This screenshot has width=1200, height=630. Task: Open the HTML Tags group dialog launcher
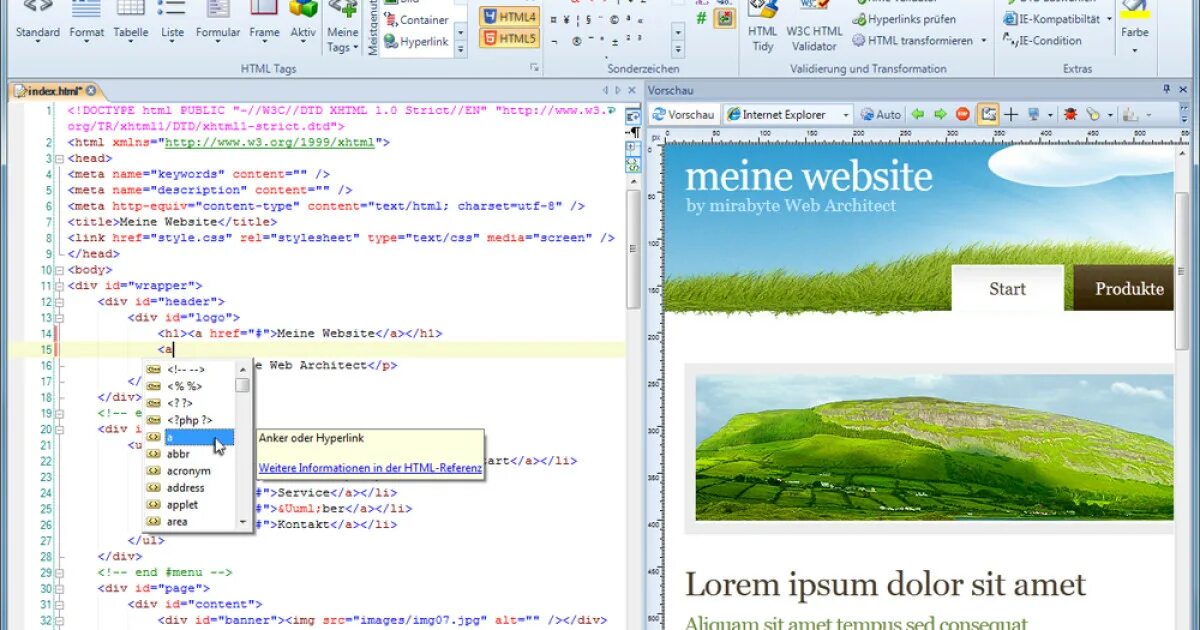[534, 68]
